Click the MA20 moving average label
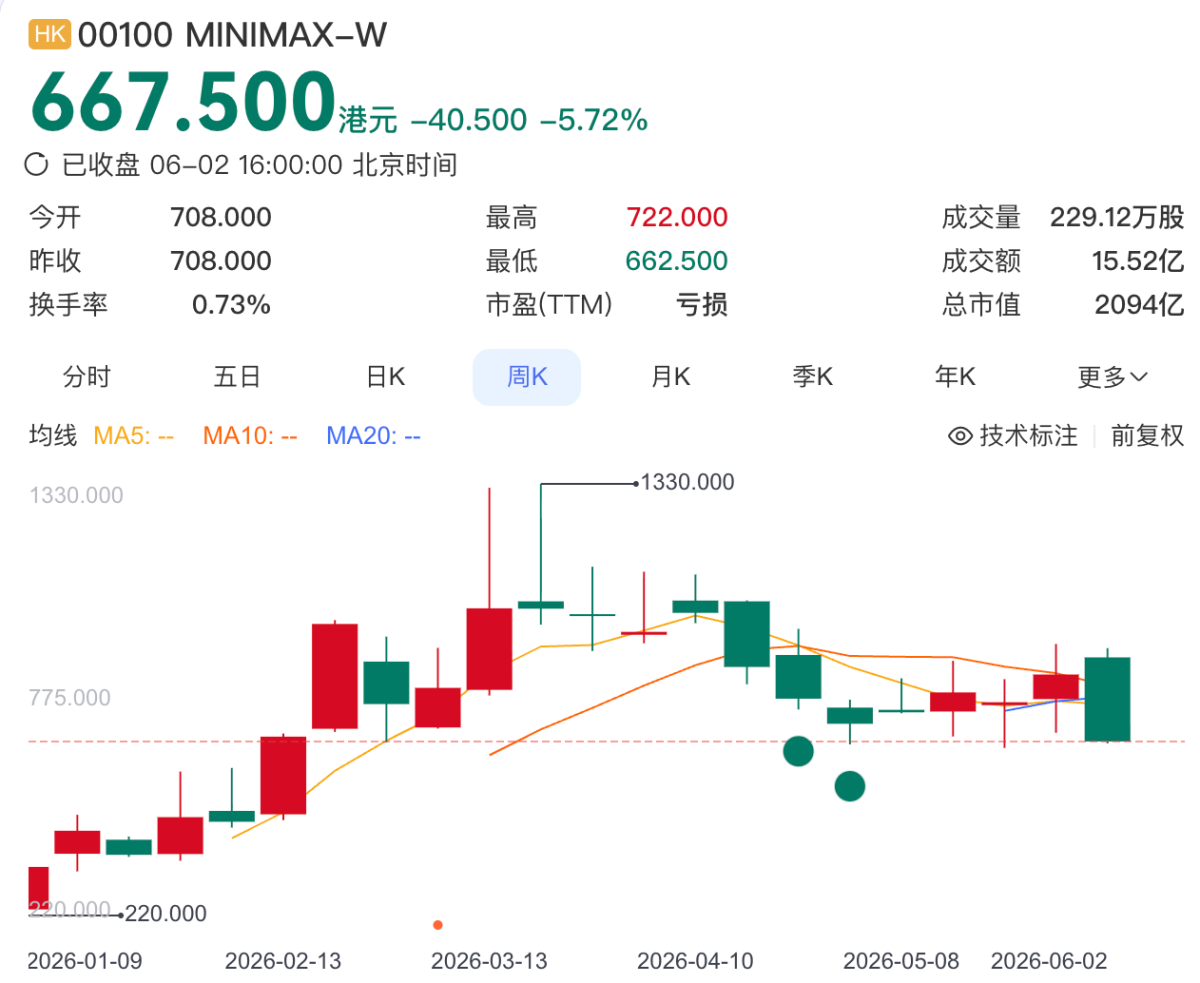The width and height of the screenshot is (1200, 983). [374, 436]
